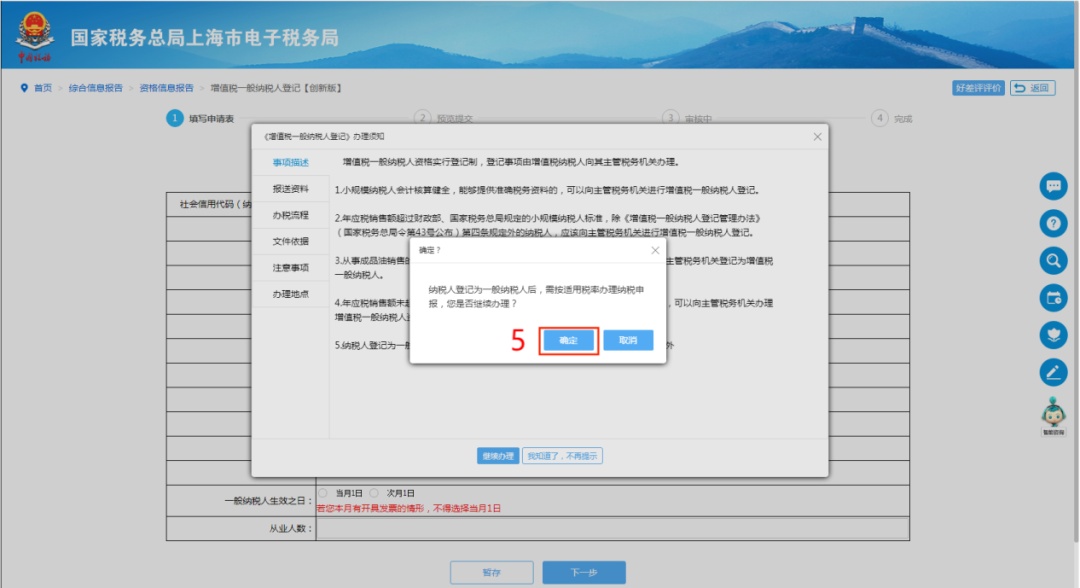Viewport: 1080px width, 588px height.
Task: Select the 当月1日 radio option
Action: 323,493
